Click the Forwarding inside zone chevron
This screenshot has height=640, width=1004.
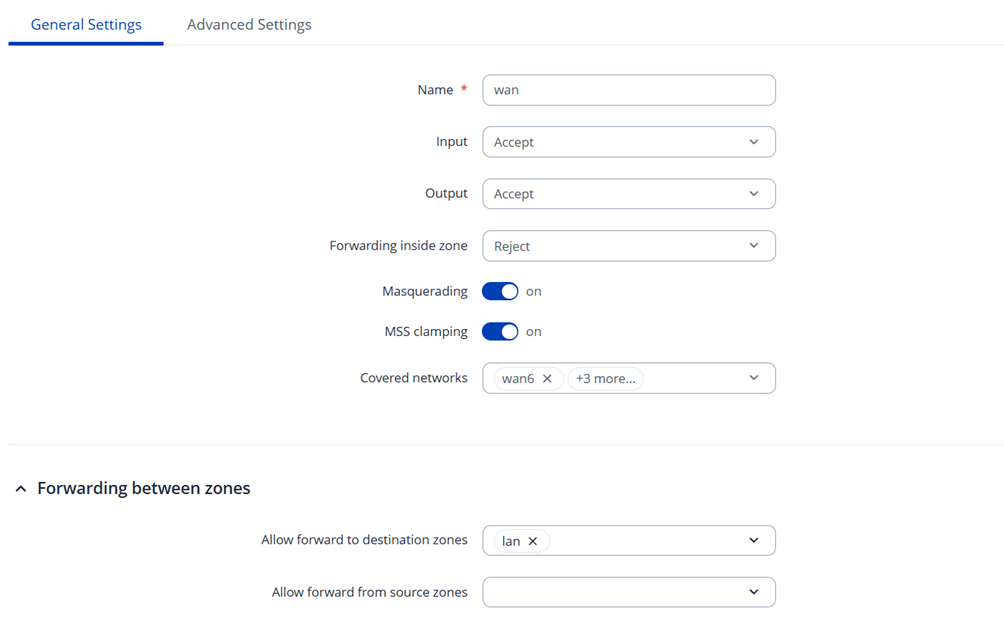(x=754, y=246)
